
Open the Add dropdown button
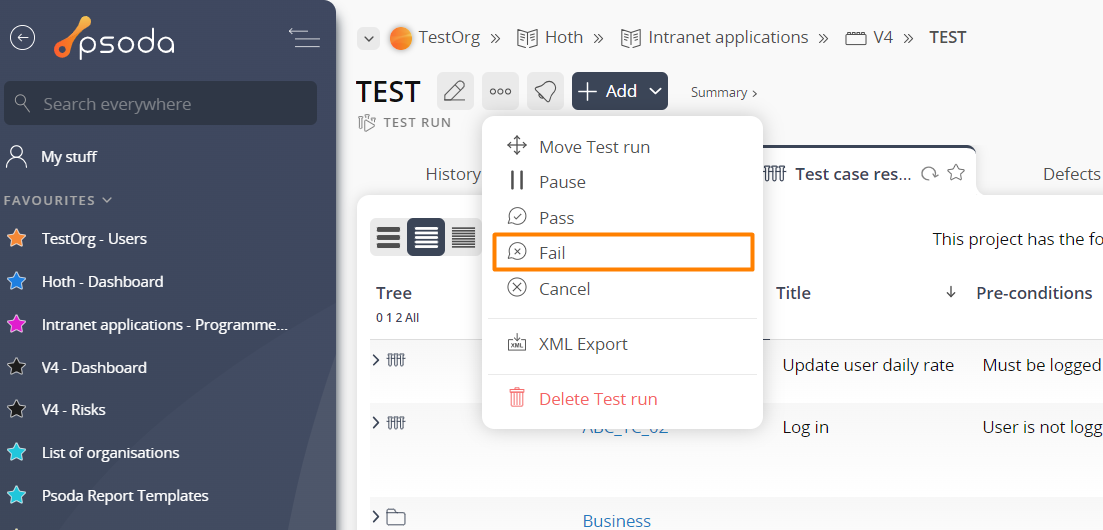coord(620,91)
